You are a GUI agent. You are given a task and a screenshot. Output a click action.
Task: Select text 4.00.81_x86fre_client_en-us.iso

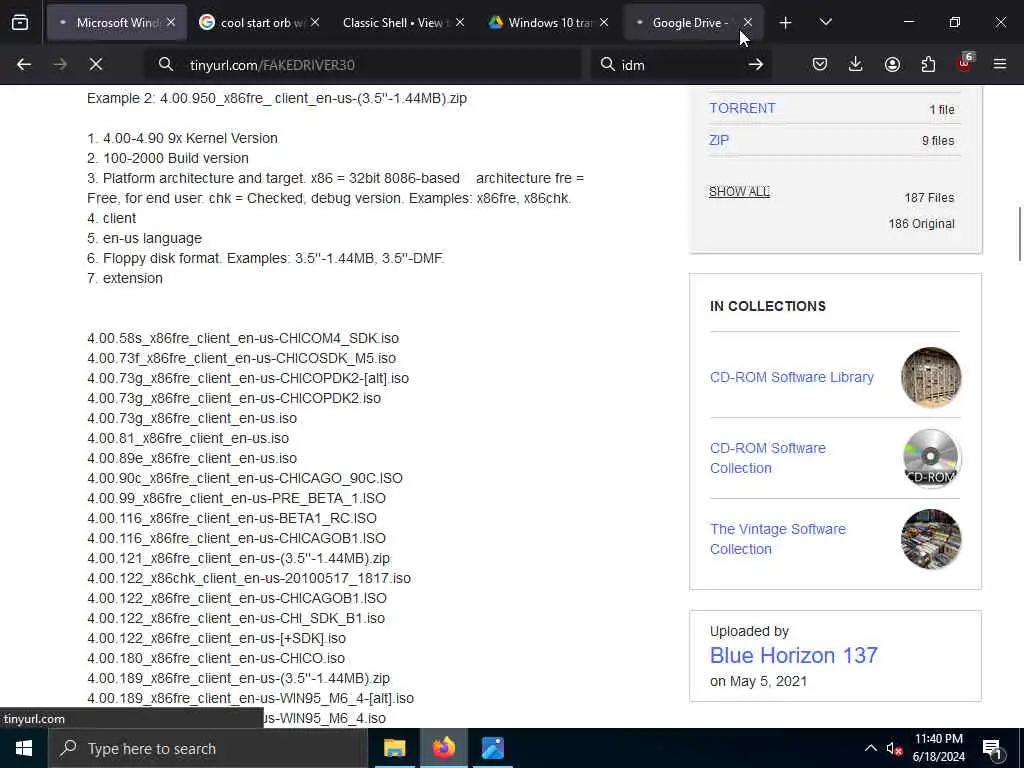(188, 438)
